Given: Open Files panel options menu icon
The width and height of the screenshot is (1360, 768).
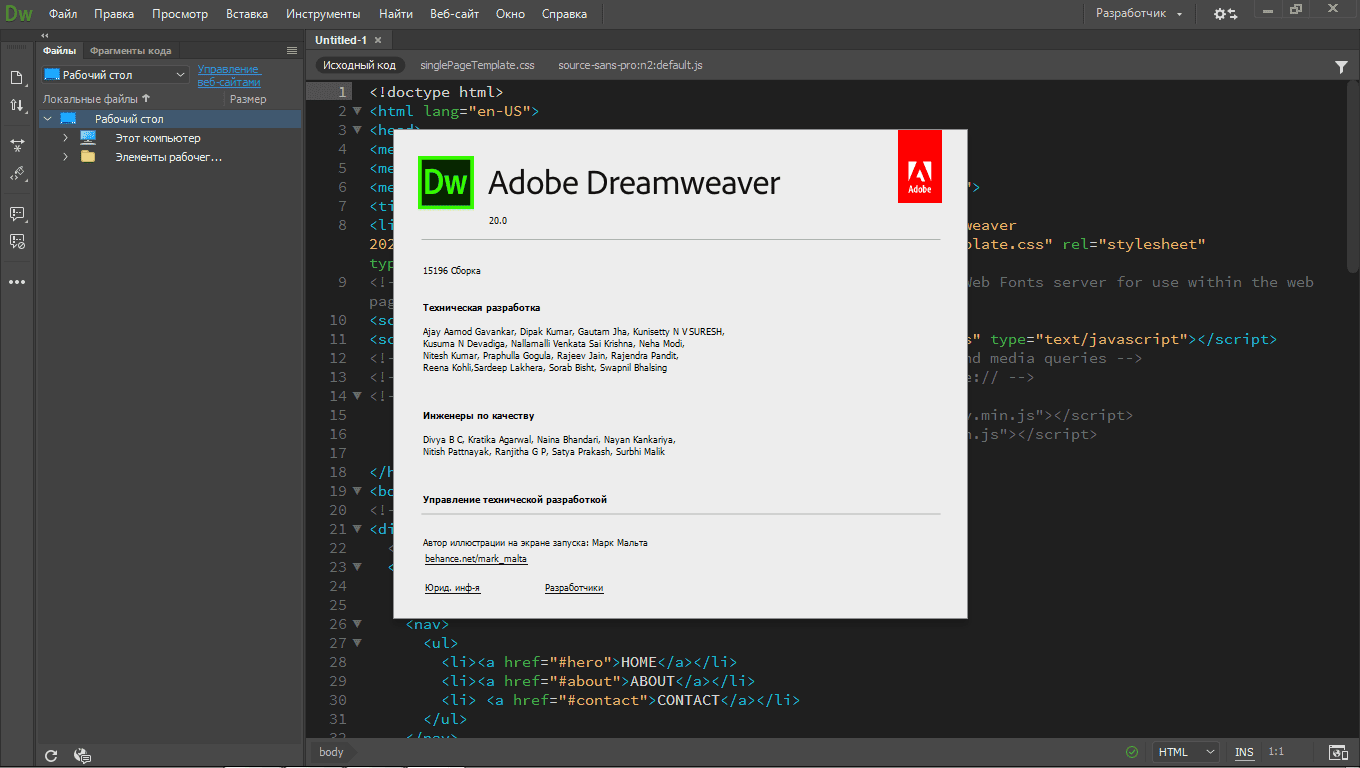Looking at the screenshot, I should click(x=292, y=50).
